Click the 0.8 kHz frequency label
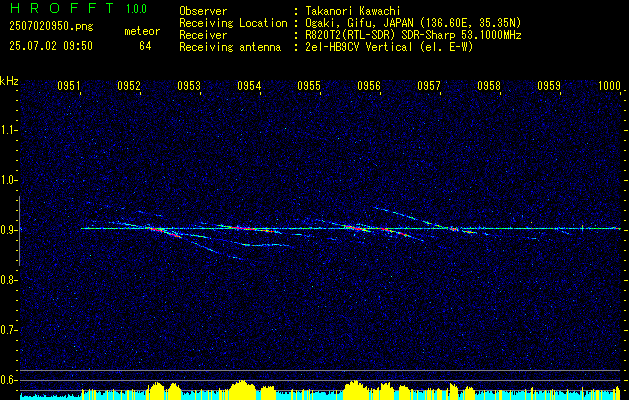 pos(9,280)
